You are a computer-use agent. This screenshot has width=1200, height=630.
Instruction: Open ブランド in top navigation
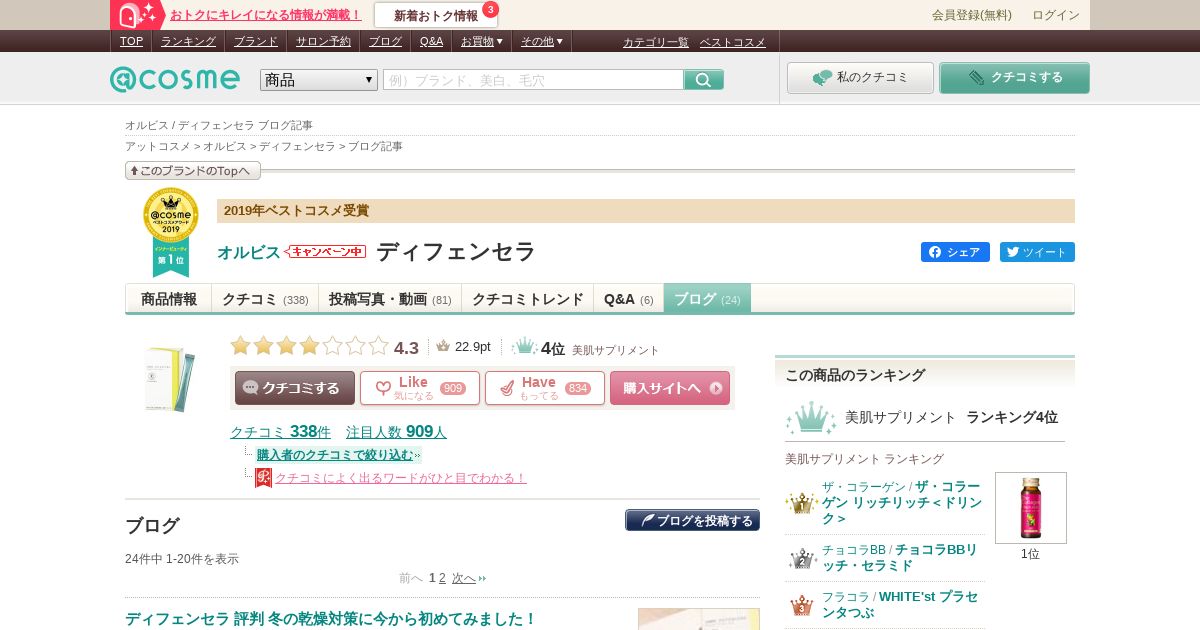pyautogui.click(x=256, y=41)
